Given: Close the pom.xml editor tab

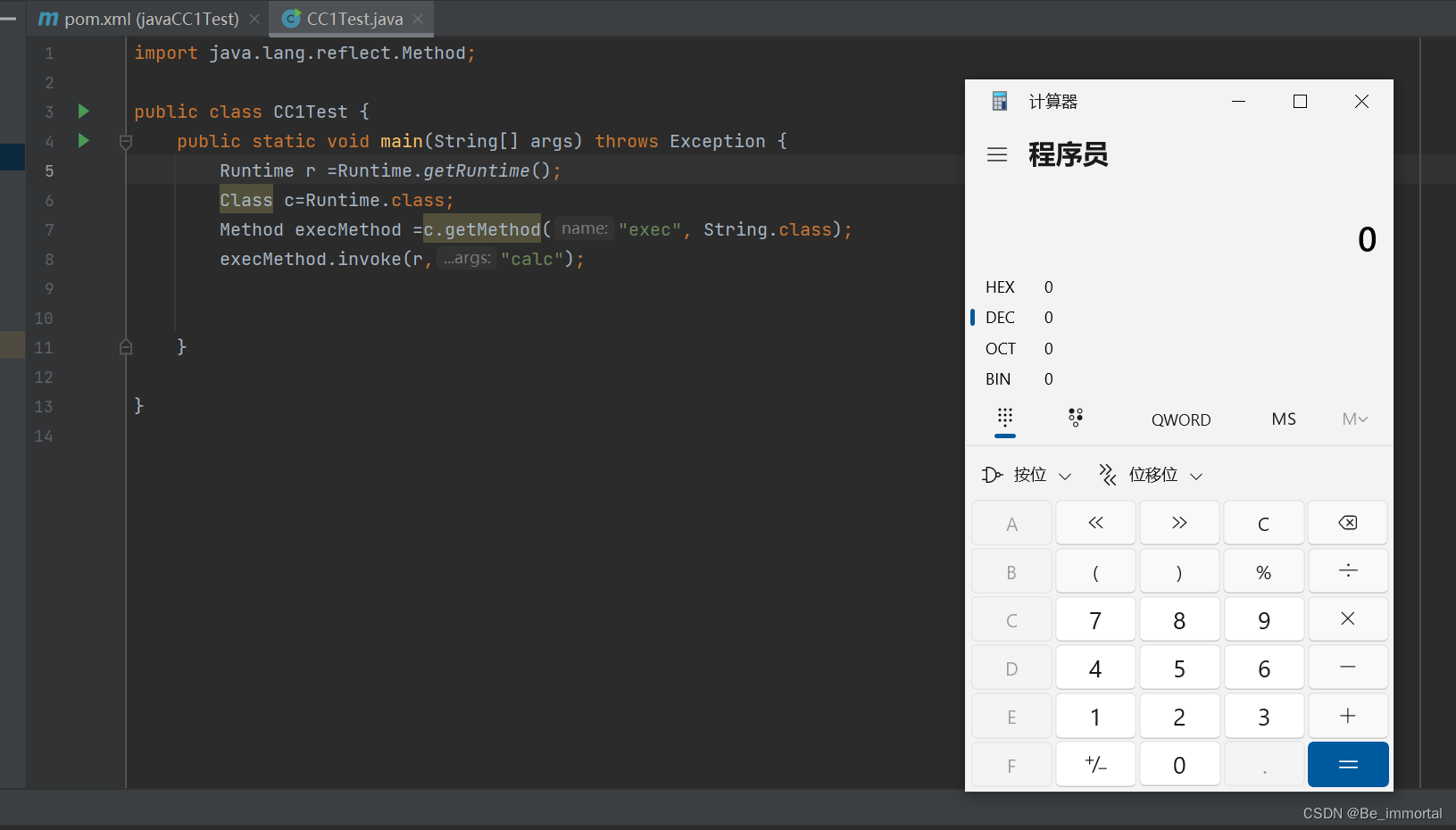Looking at the screenshot, I should (x=254, y=19).
